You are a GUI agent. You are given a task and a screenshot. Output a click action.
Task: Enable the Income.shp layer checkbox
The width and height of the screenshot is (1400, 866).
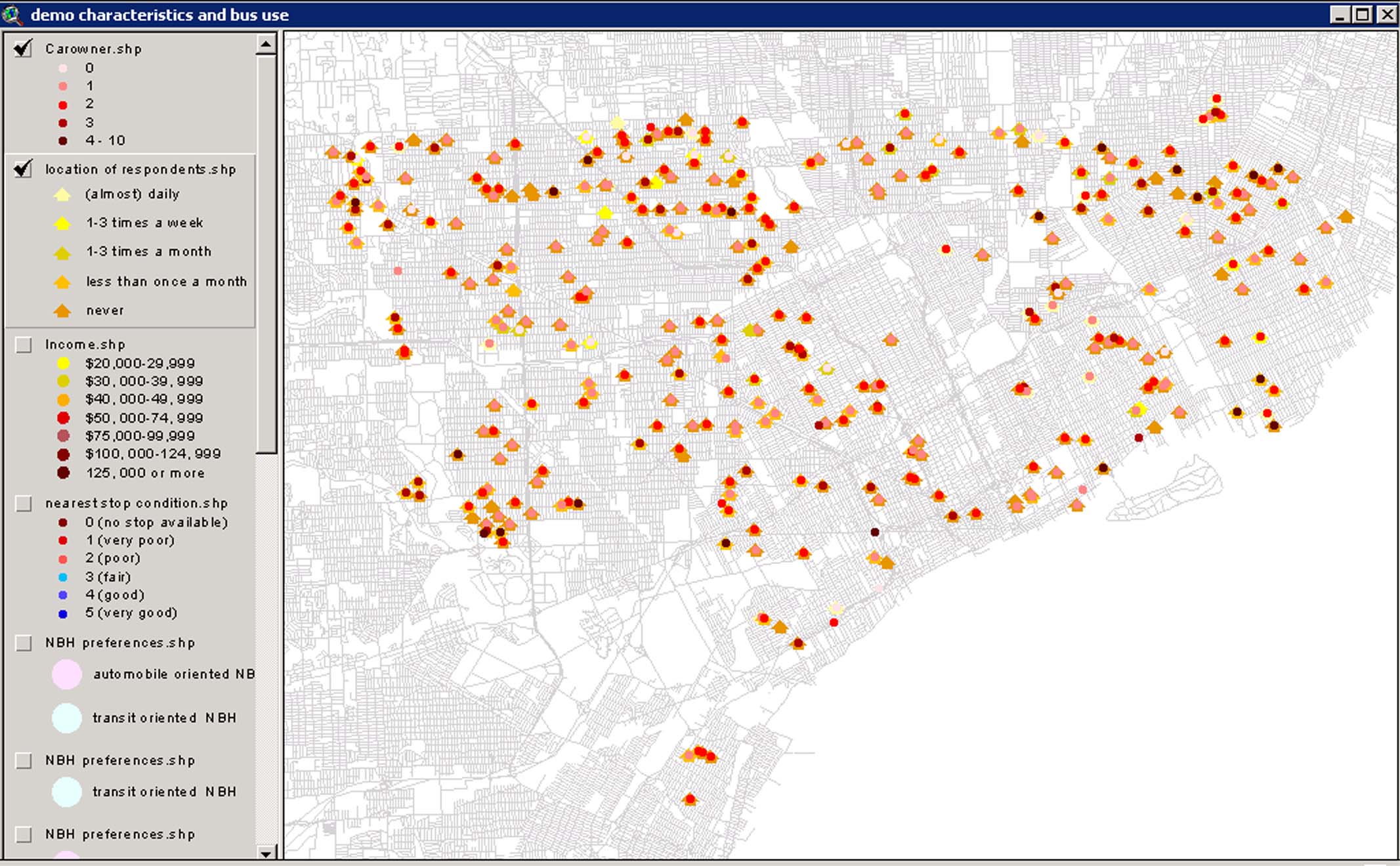coord(24,345)
